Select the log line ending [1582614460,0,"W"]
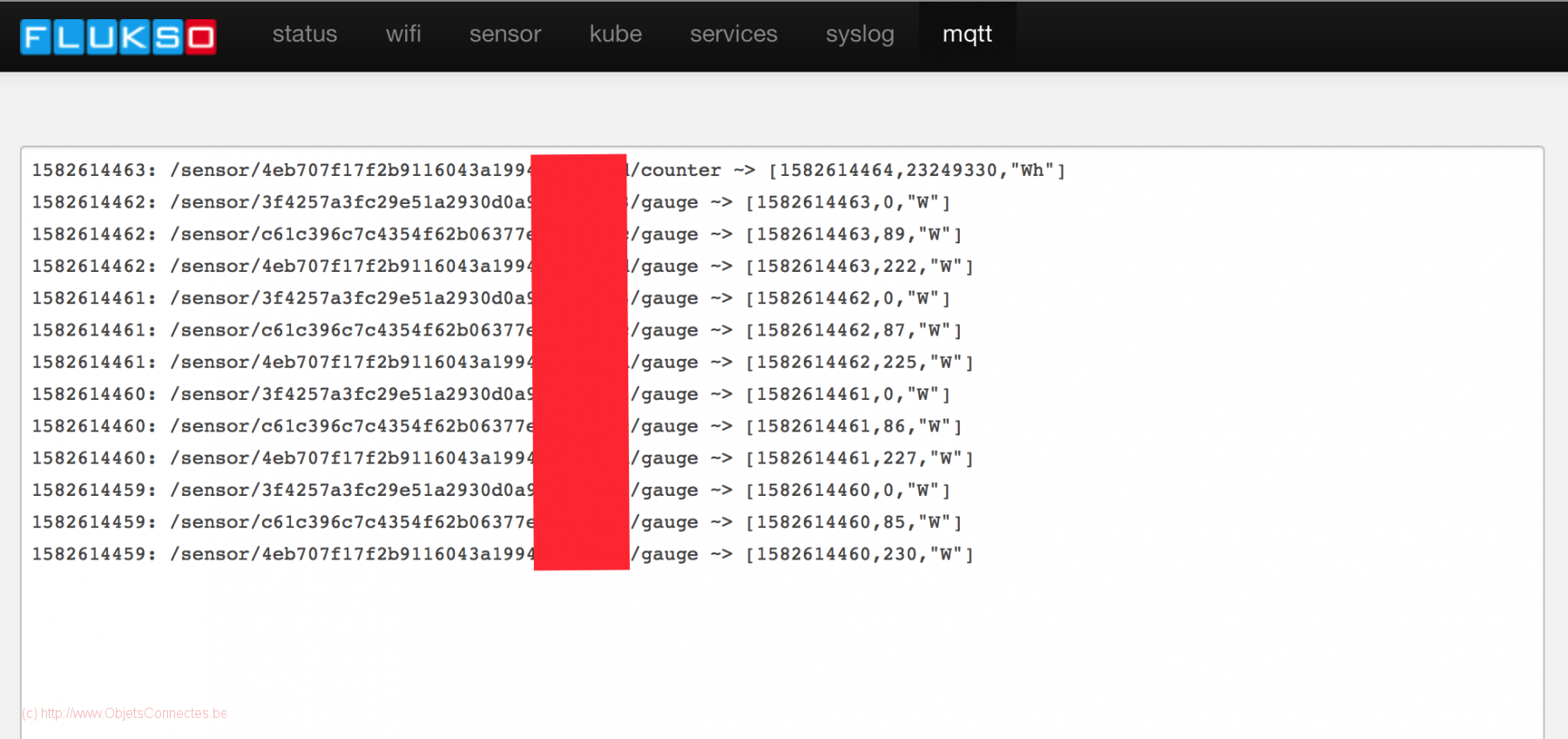This screenshot has width=1568, height=739. coord(491,490)
